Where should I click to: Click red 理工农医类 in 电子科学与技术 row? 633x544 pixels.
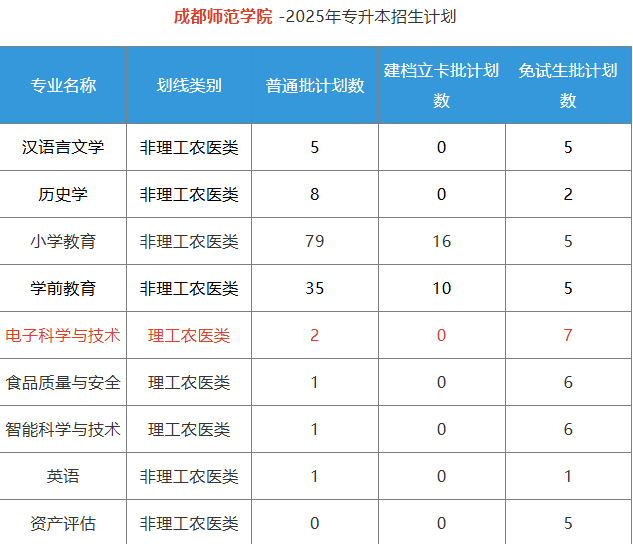(189, 335)
